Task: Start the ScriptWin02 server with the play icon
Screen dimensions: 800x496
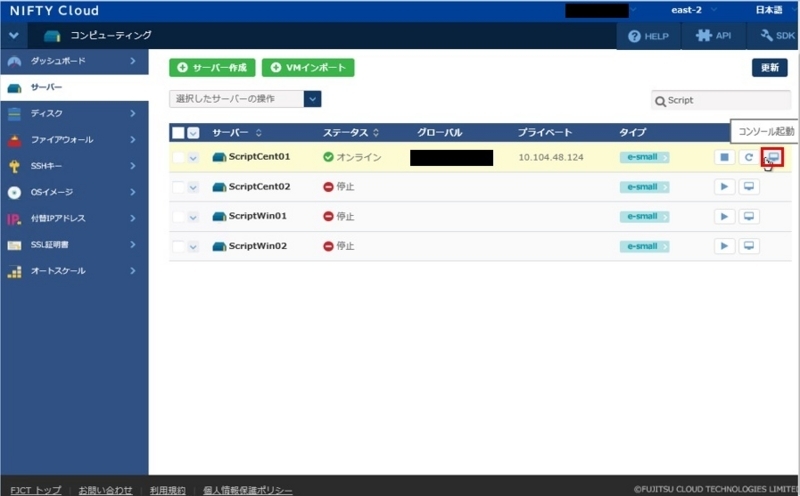Action: point(724,246)
